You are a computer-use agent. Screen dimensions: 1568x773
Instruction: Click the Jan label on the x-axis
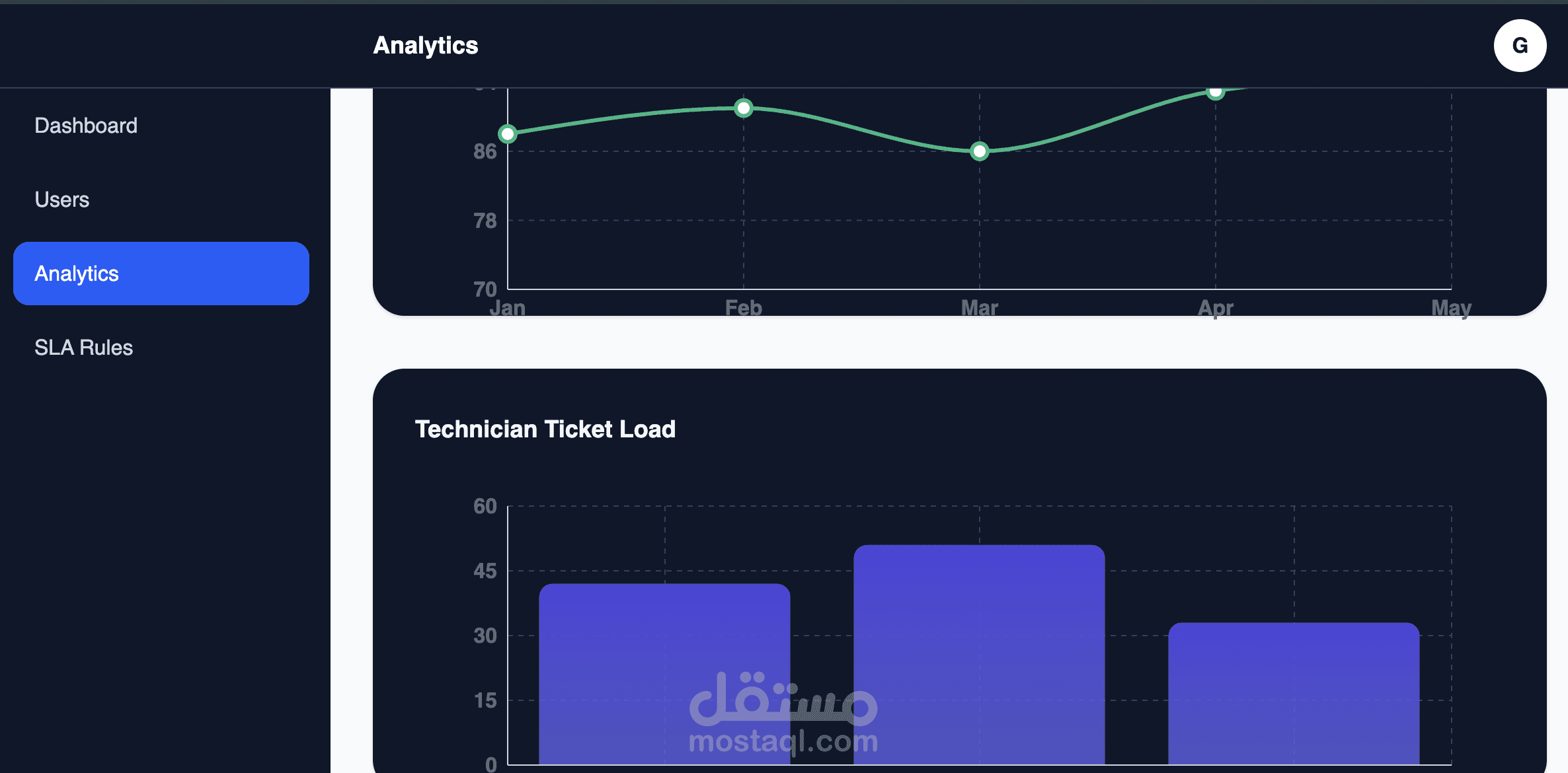point(508,308)
